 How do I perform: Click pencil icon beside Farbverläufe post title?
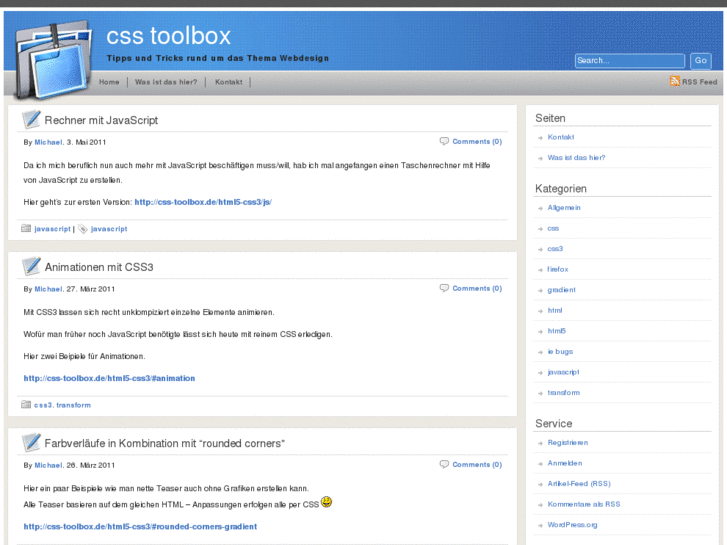click(x=32, y=442)
